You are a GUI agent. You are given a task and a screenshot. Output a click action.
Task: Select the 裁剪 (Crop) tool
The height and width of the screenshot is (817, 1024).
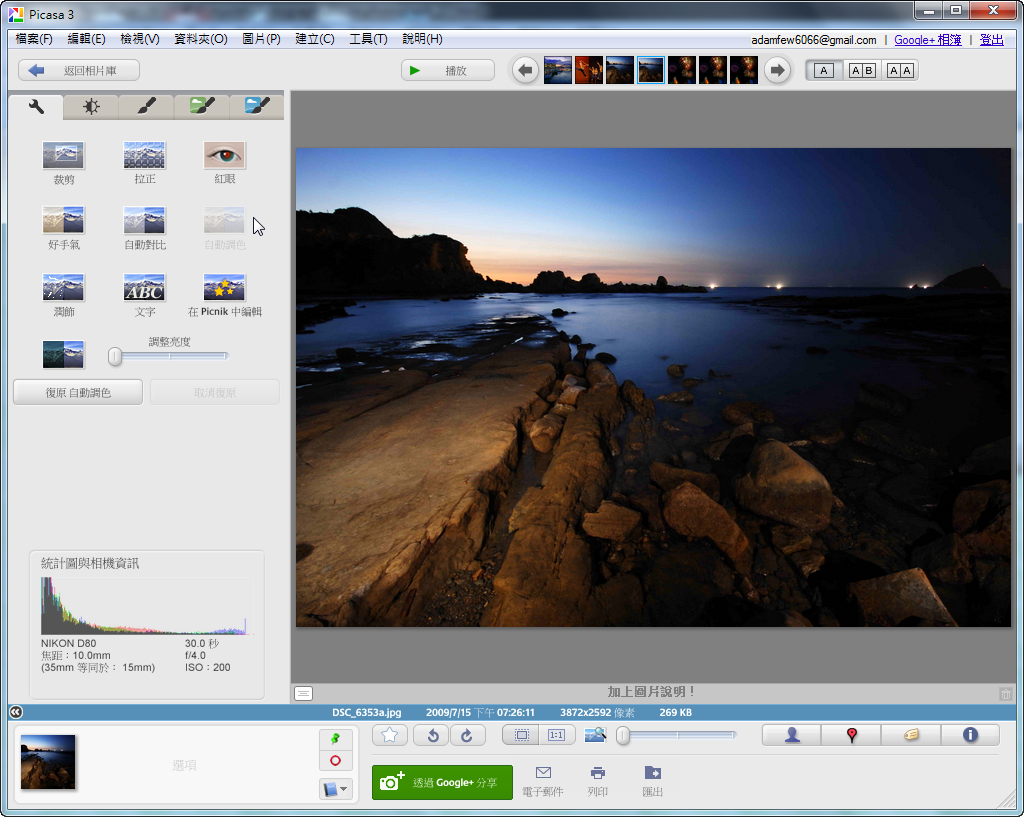(64, 156)
